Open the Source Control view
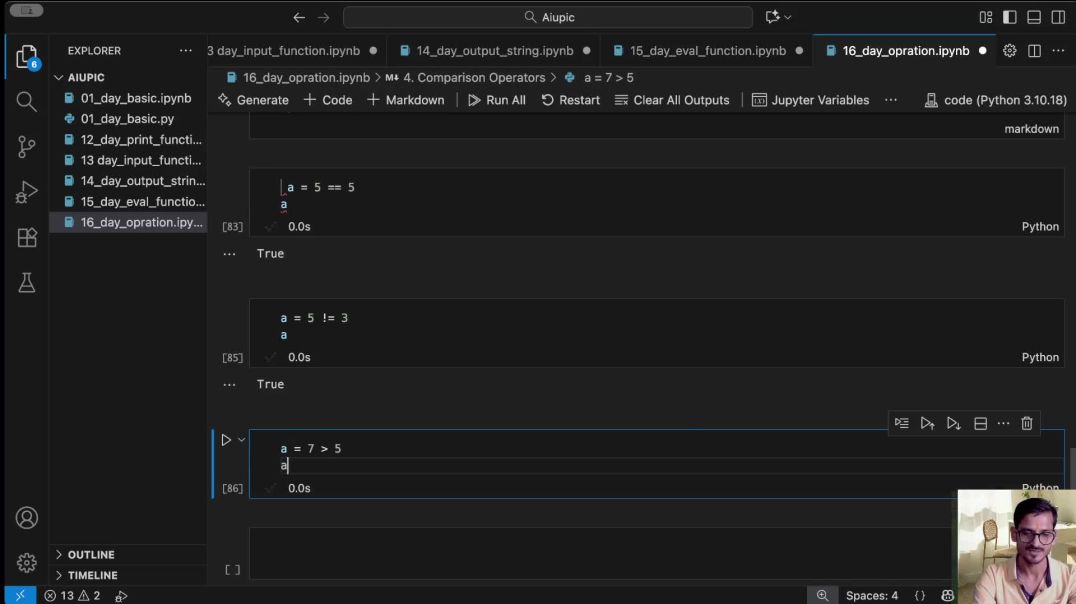Image resolution: width=1076 pixels, height=604 pixels. [x=27, y=147]
